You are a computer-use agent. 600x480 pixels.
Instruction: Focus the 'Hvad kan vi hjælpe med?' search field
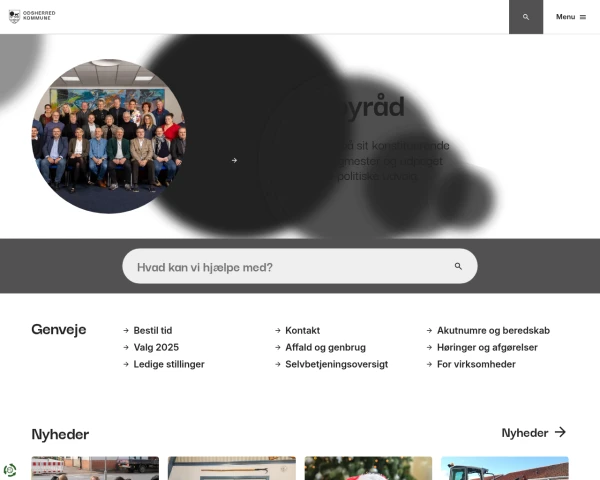pyautogui.click(x=300, y=266)
